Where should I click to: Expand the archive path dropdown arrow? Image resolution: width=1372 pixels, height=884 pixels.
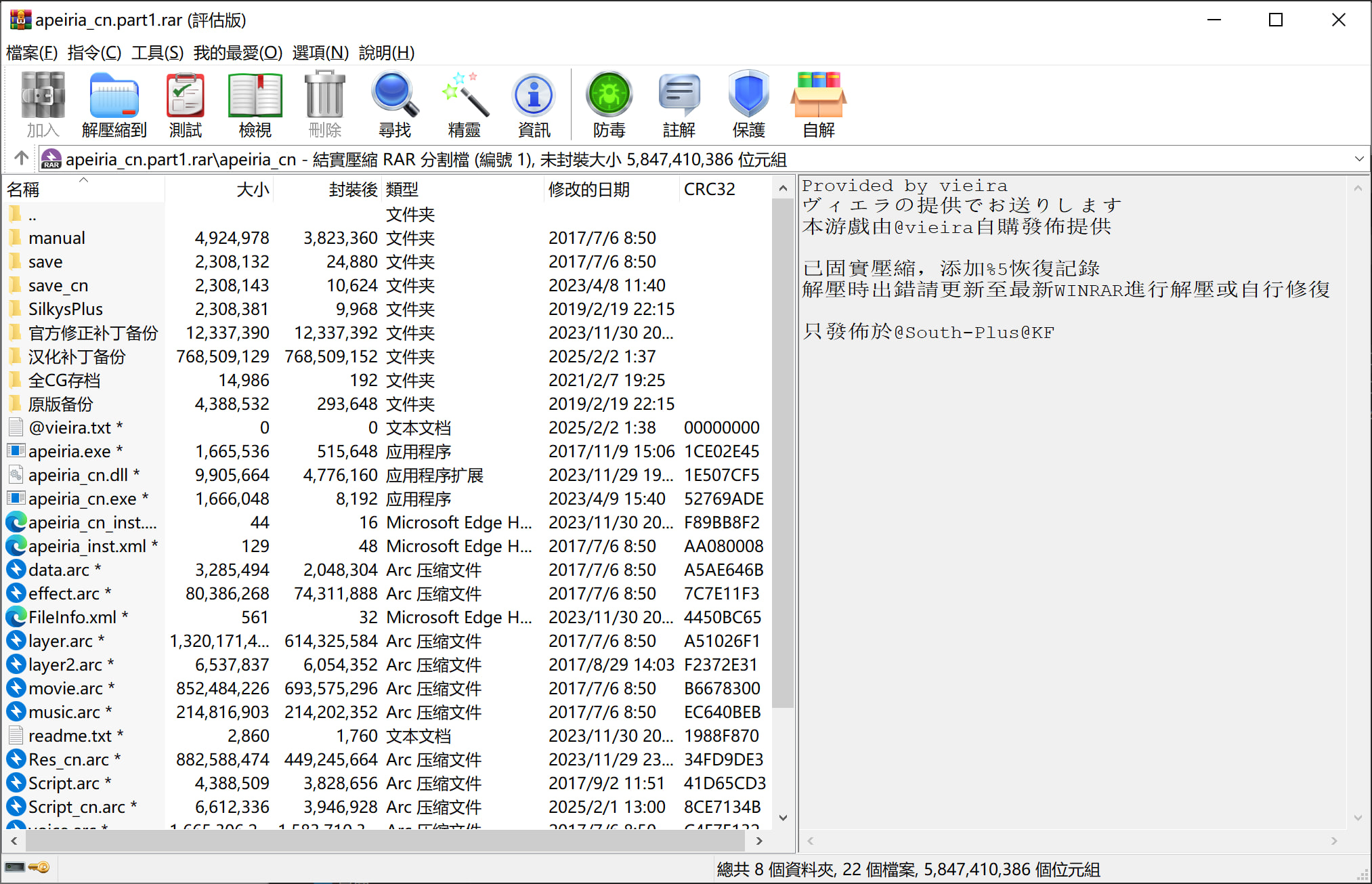pyautogui.click(x=1358, y=159)
